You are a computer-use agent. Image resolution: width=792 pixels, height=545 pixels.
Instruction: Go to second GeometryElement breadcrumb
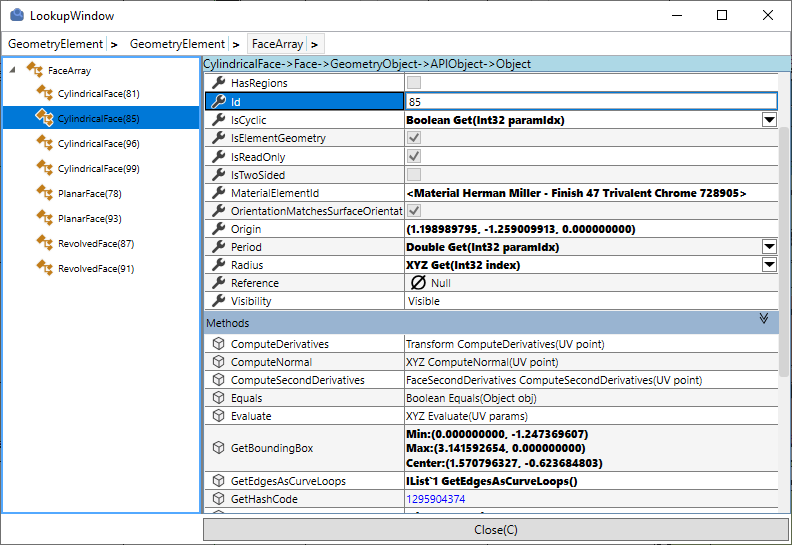tap(177, 44)
